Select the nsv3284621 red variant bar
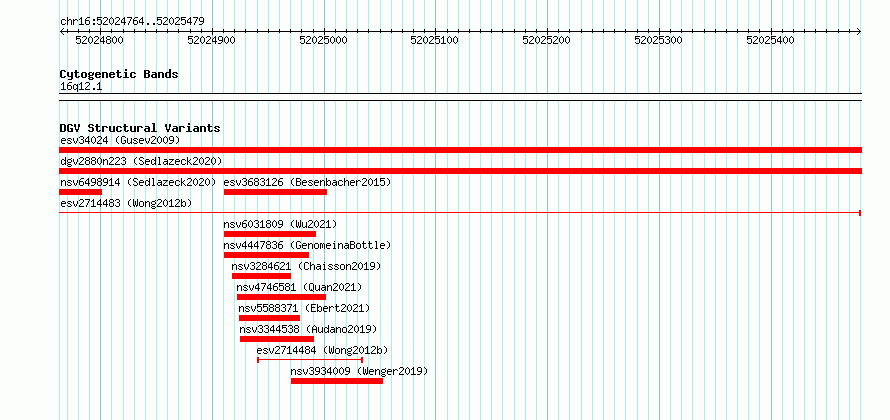The height and width of the screenshot is (420, 890). click(262, 276)
